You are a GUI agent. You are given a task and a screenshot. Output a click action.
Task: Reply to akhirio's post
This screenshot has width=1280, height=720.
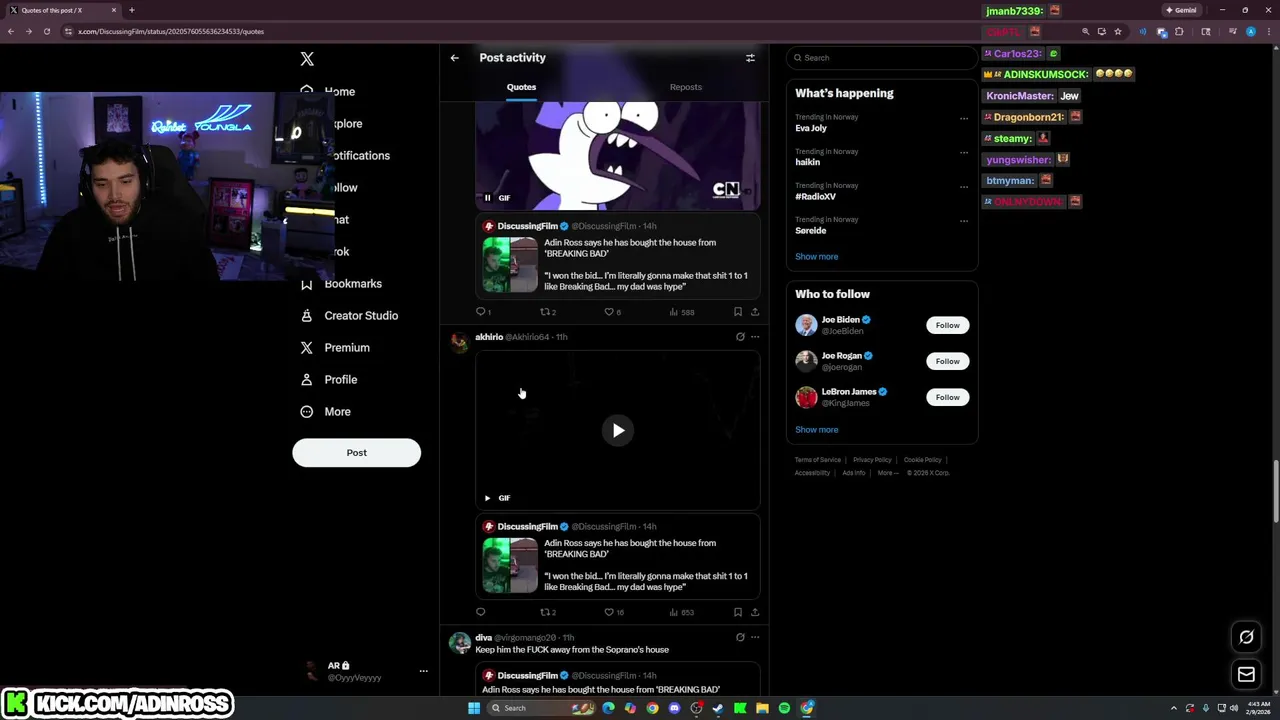click(x=481, y=612)
